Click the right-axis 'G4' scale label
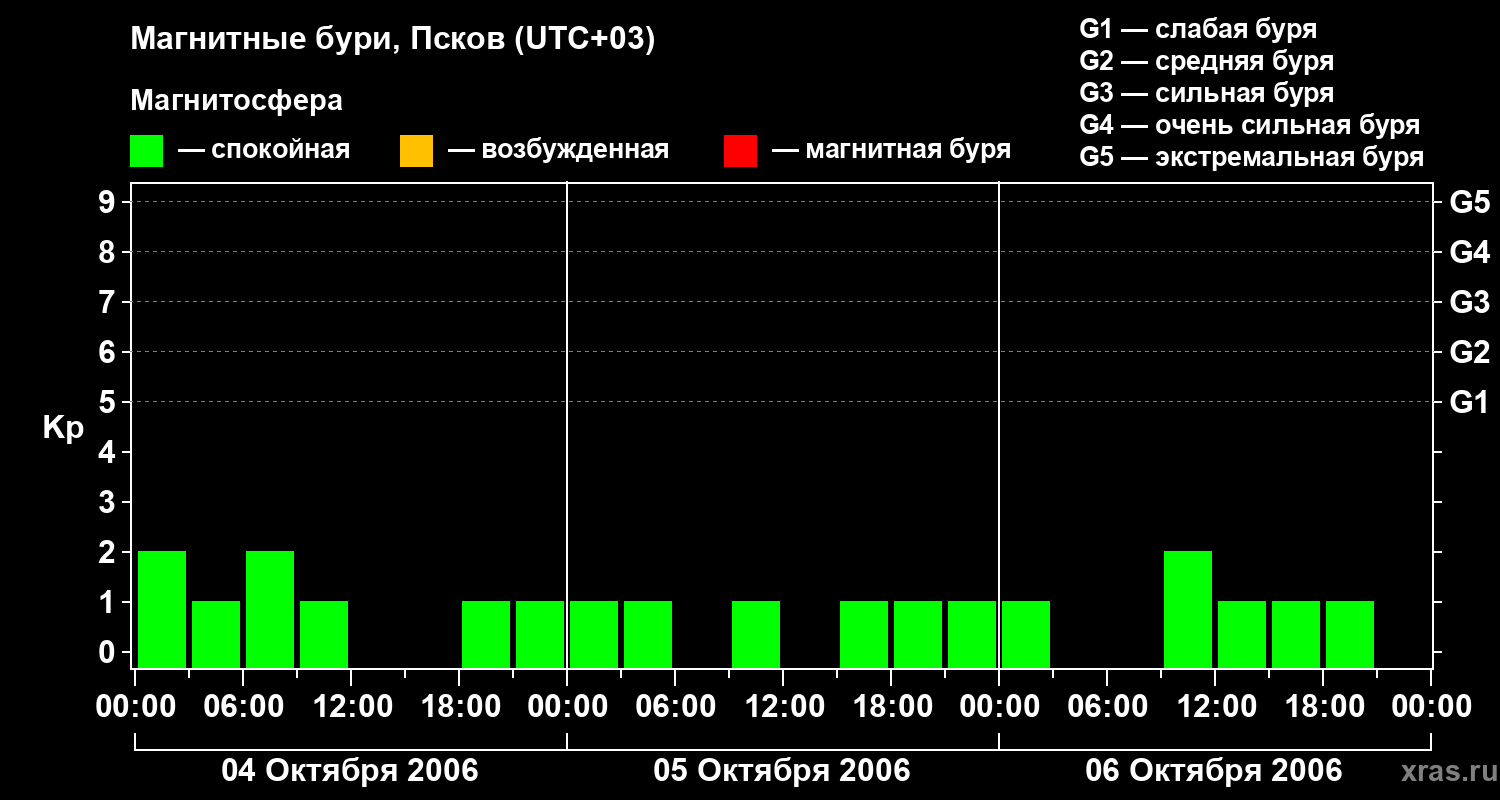Viewport: 1500px width, 800px height. point(1469,252)
